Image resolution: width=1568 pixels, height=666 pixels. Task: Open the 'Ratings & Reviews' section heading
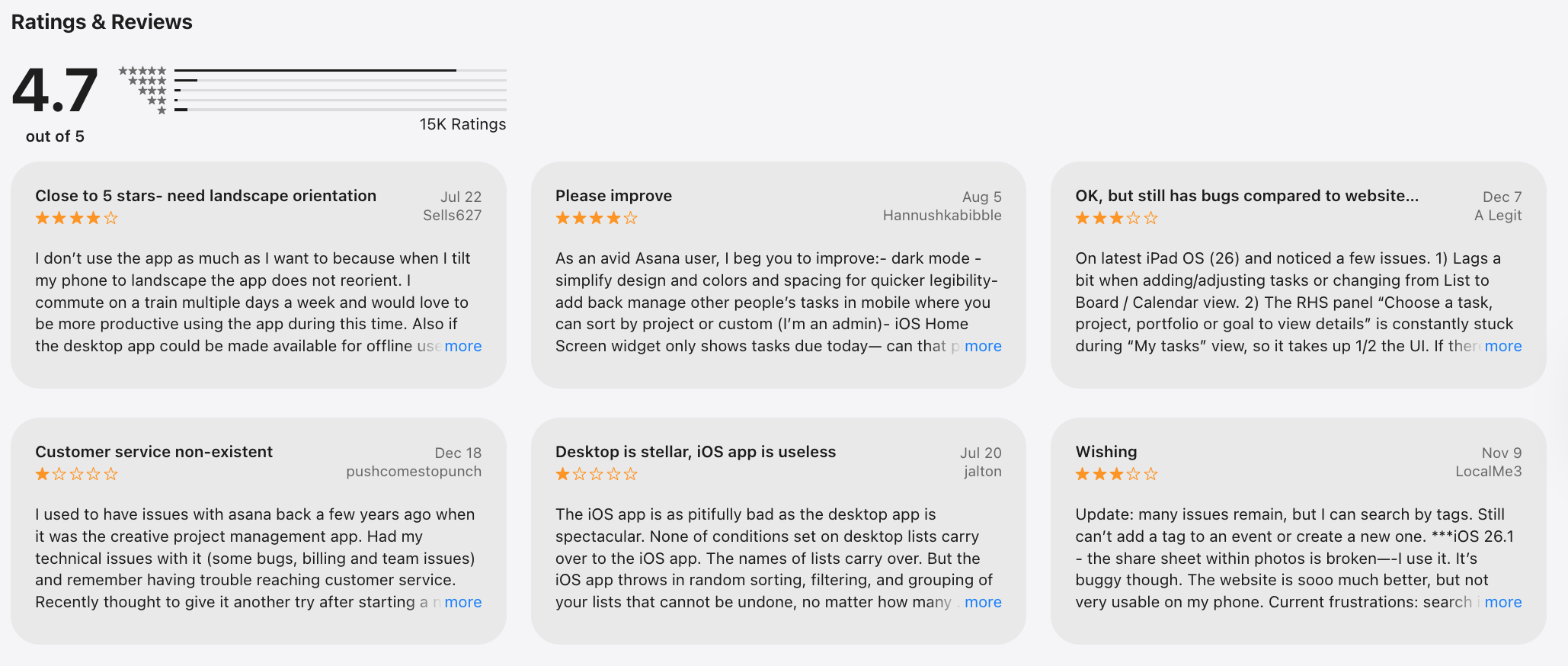tap(102, 22)
